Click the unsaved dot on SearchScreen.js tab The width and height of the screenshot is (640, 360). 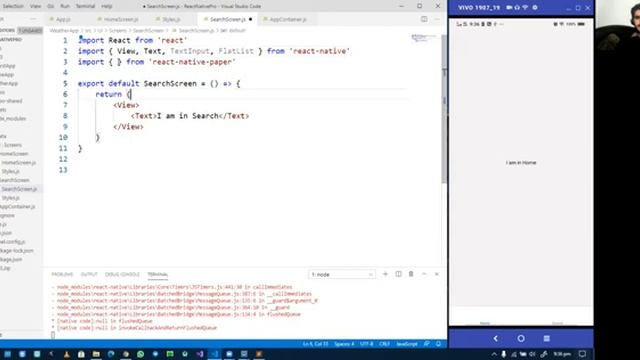[x=250, y=19]
